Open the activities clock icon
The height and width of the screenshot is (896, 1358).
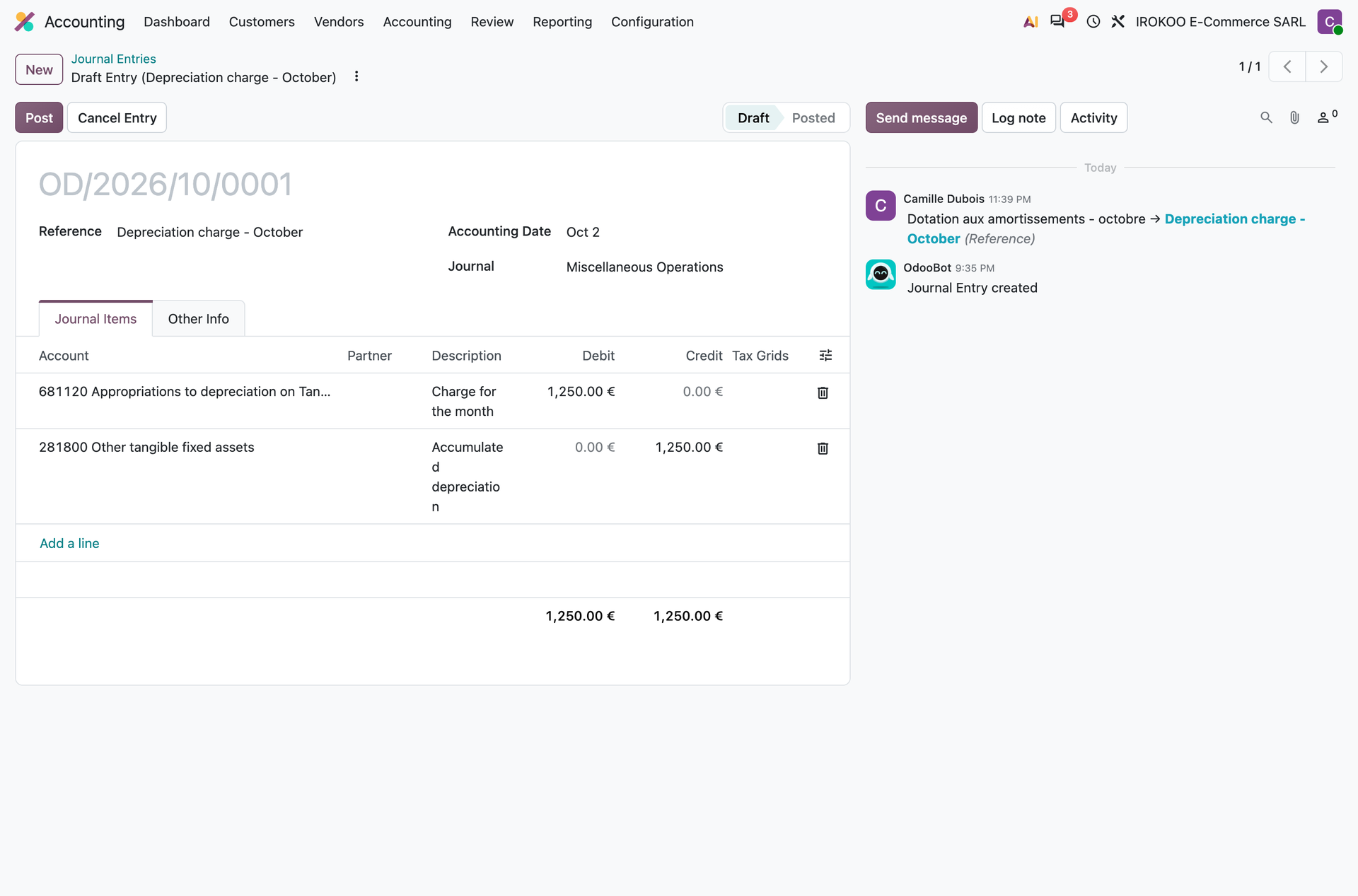click(1093, 22)
